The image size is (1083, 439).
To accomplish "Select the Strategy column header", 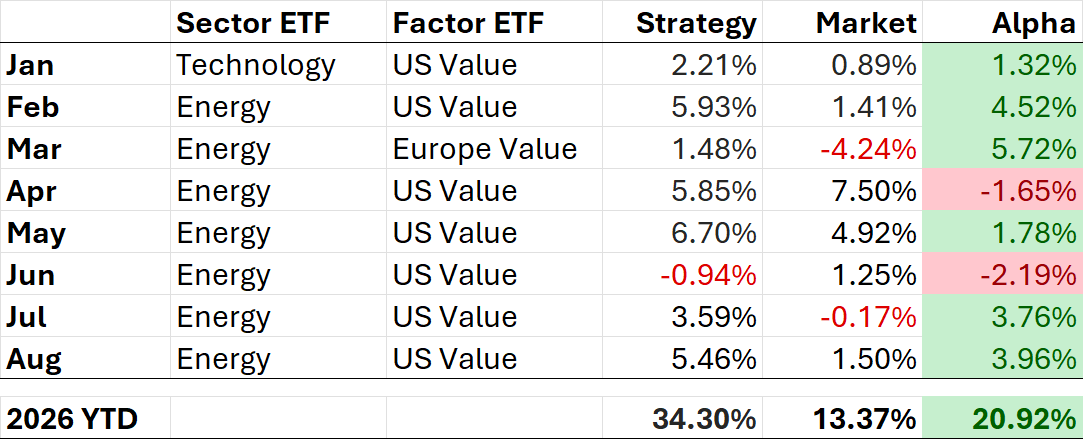I will 696,23.
